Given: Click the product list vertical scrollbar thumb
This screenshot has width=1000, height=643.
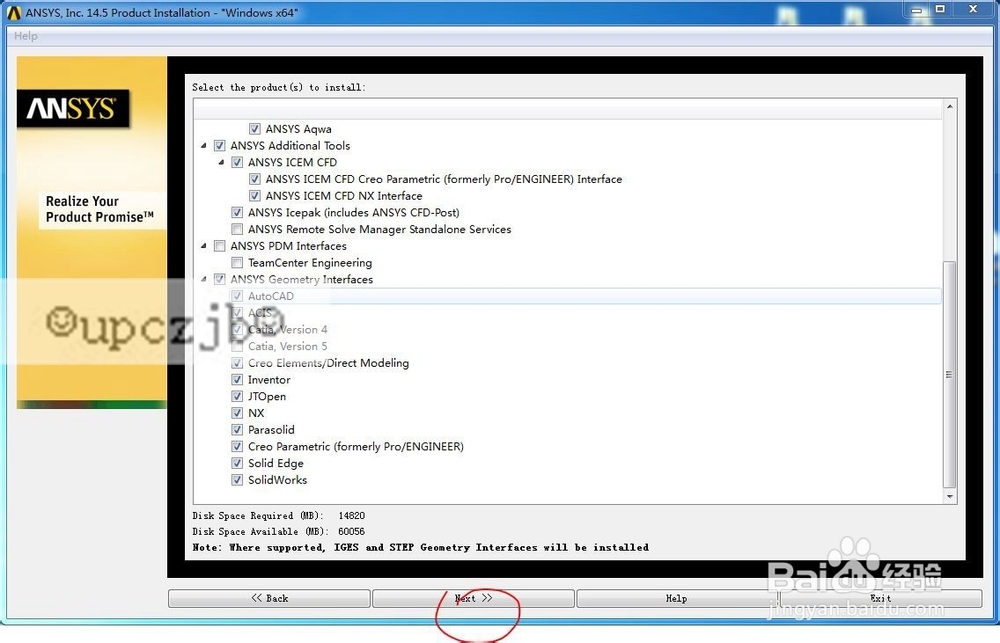Looking at the screenshot, I should (950, 374).
